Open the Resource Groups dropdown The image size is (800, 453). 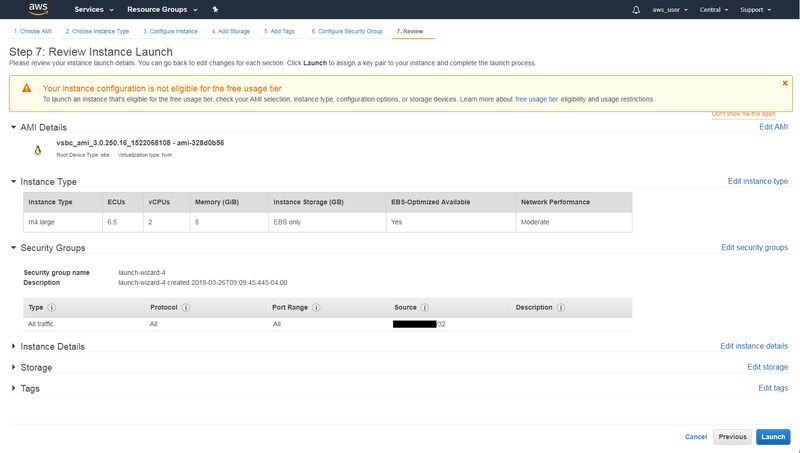tap(162, 10)
